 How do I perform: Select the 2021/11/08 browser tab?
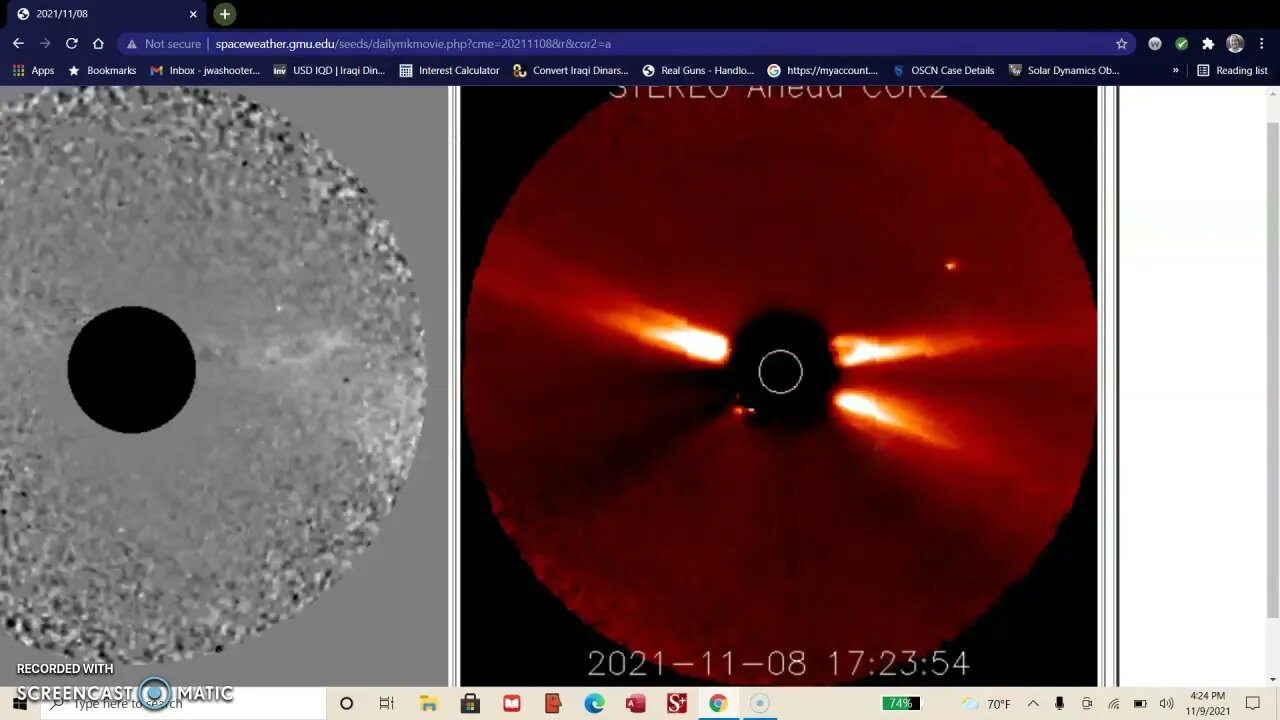[x=105, y=14]
